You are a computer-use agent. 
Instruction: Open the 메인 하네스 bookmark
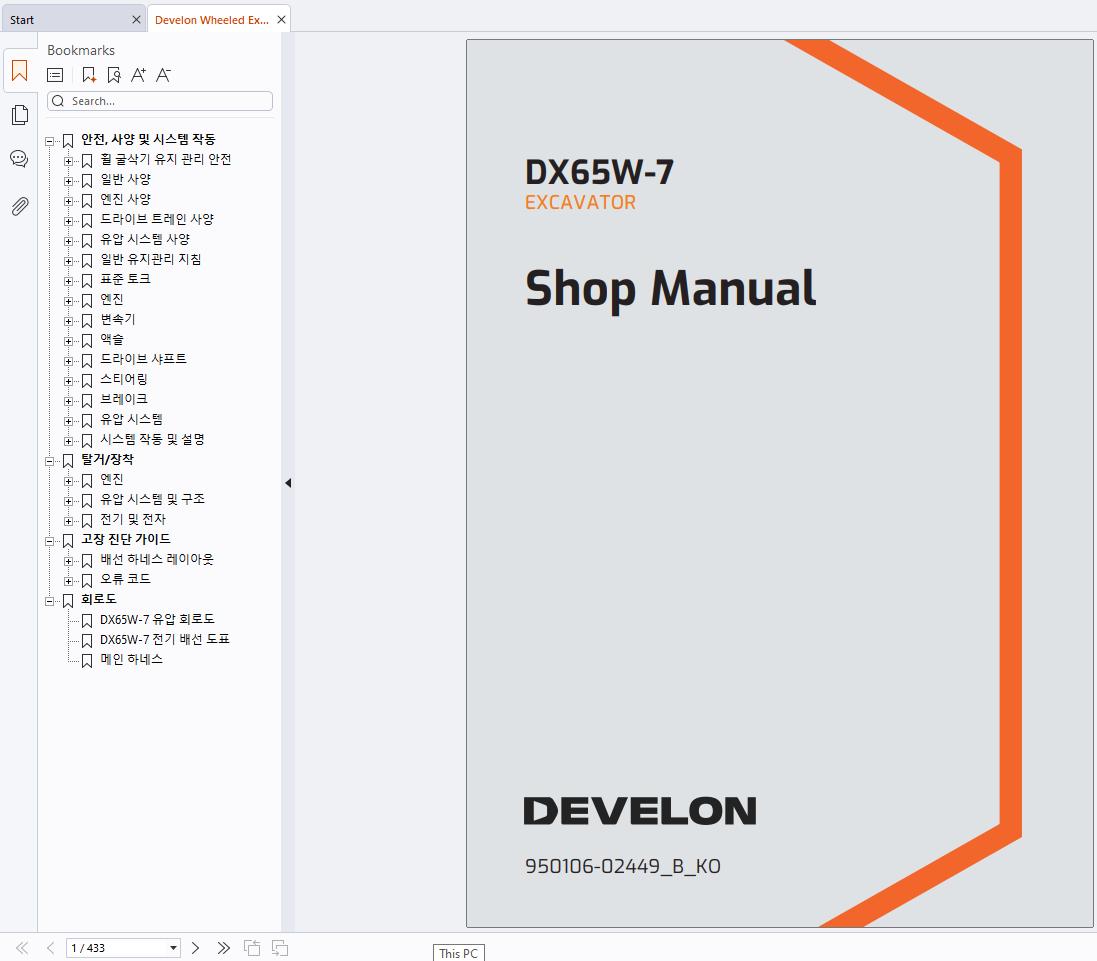[x=132, y=659]
